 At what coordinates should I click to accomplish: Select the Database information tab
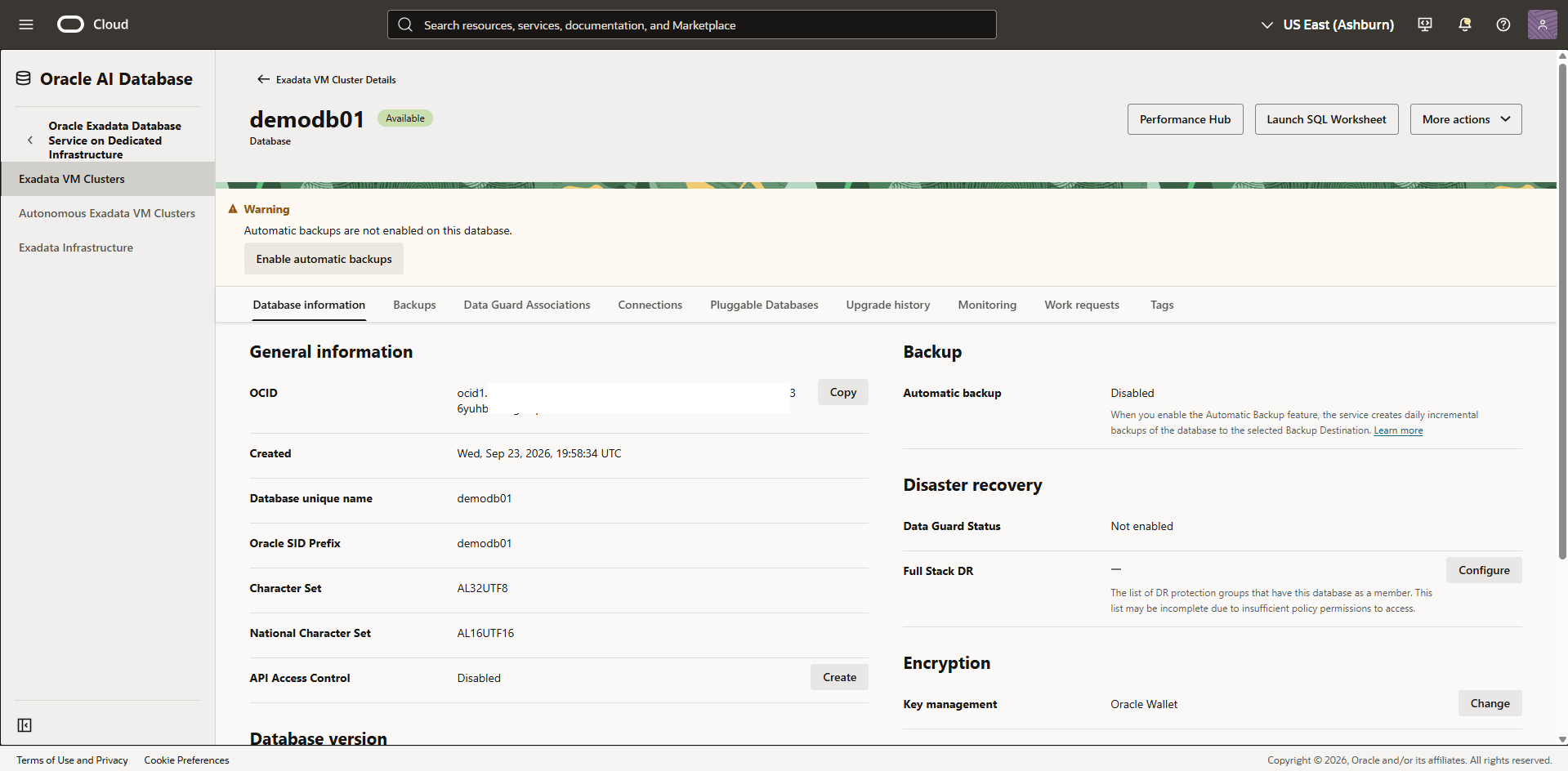(x=309, y=305)
